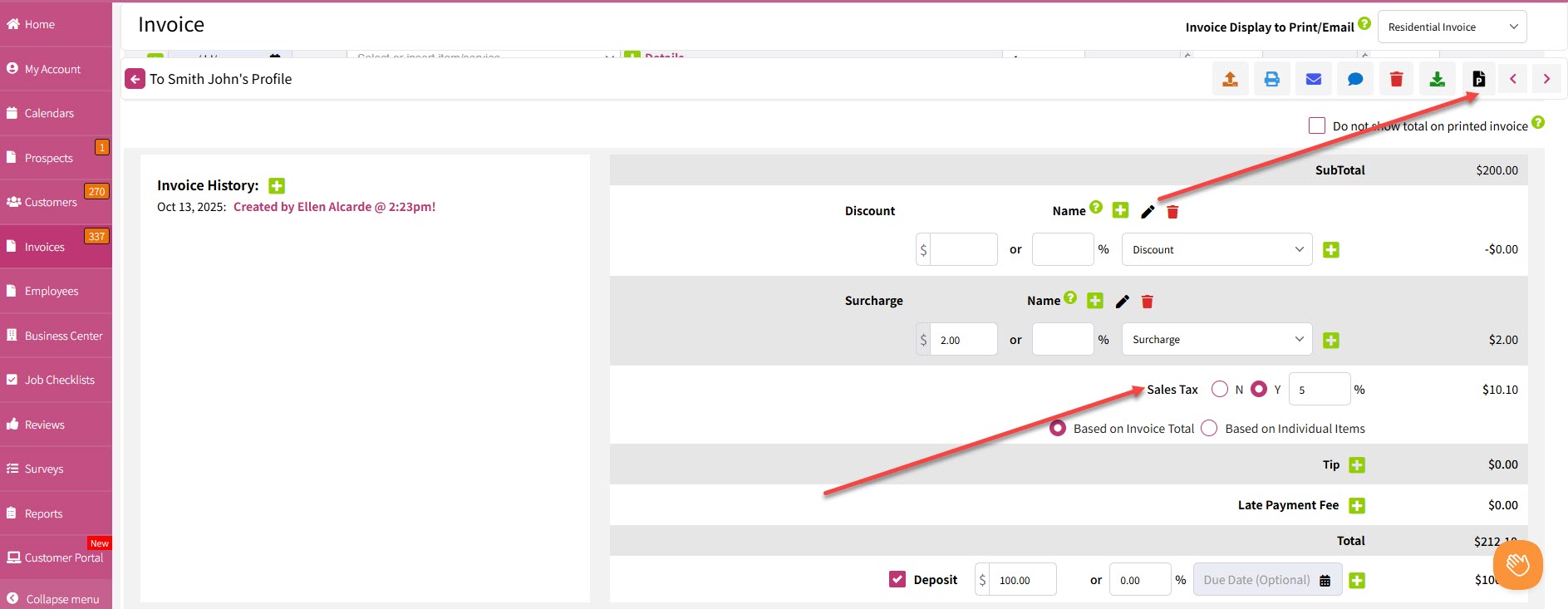This screenshot has height=609, width=1568.
Task: Collapse the sidebar menu
Action: click(x=56, y=598)
